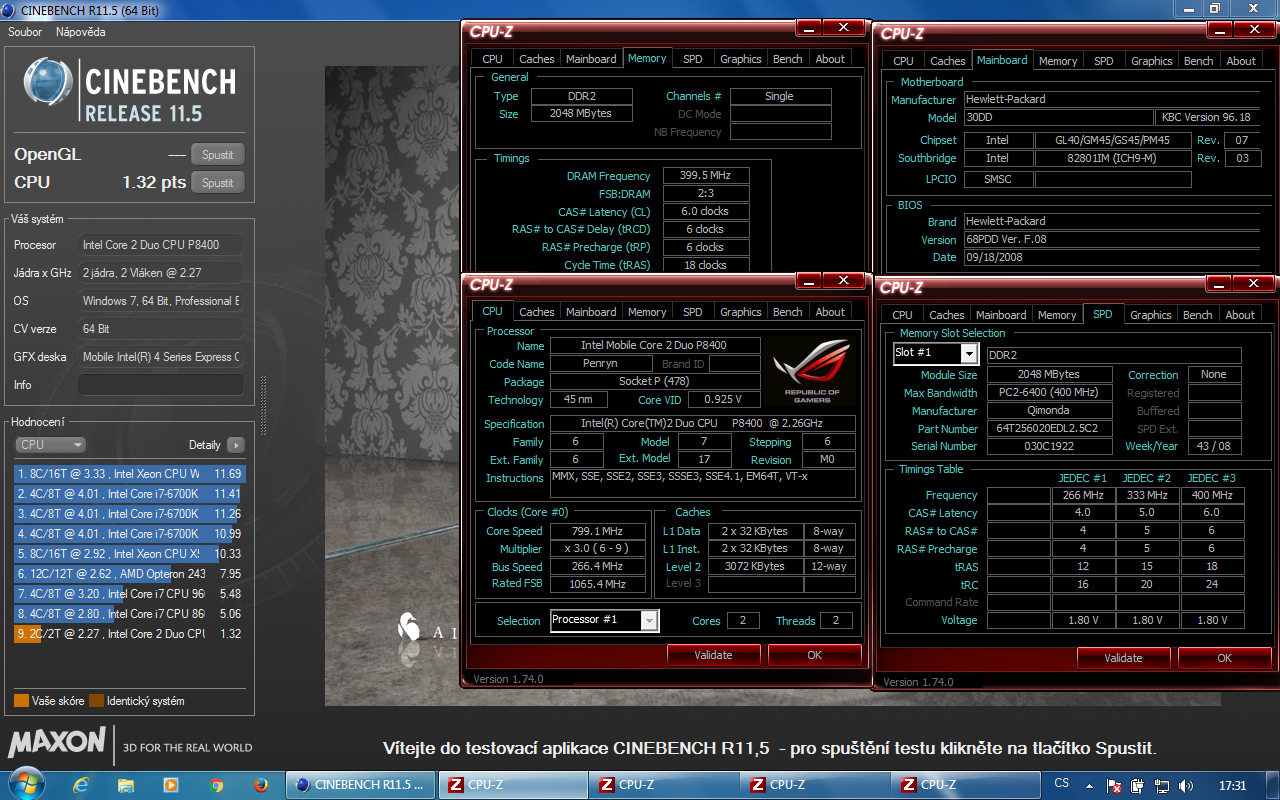Click the brown Identický systém legend swatch

pos(96,701)
